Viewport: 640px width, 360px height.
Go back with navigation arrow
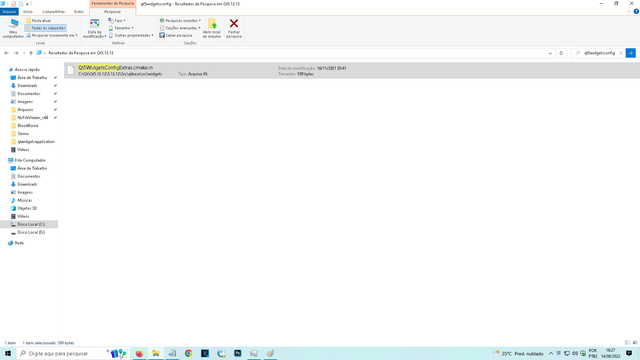point(6,53)
